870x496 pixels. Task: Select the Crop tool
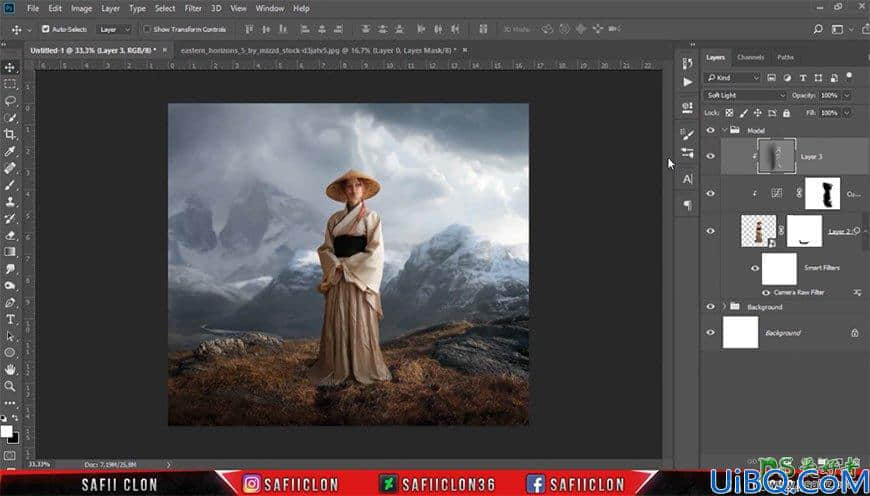pos(10,134)
